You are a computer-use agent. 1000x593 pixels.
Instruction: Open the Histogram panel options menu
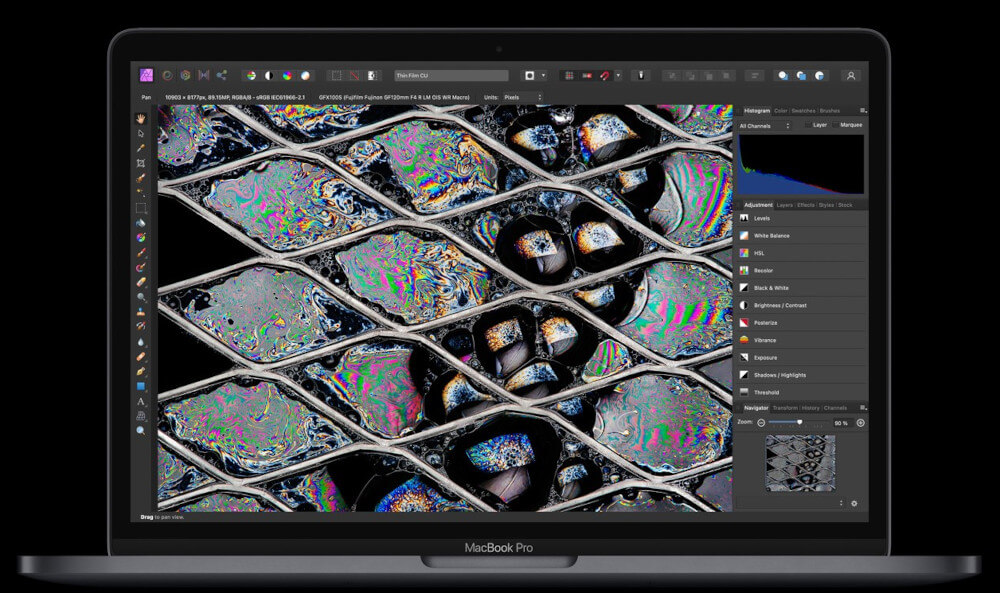(x=863, y=110)
